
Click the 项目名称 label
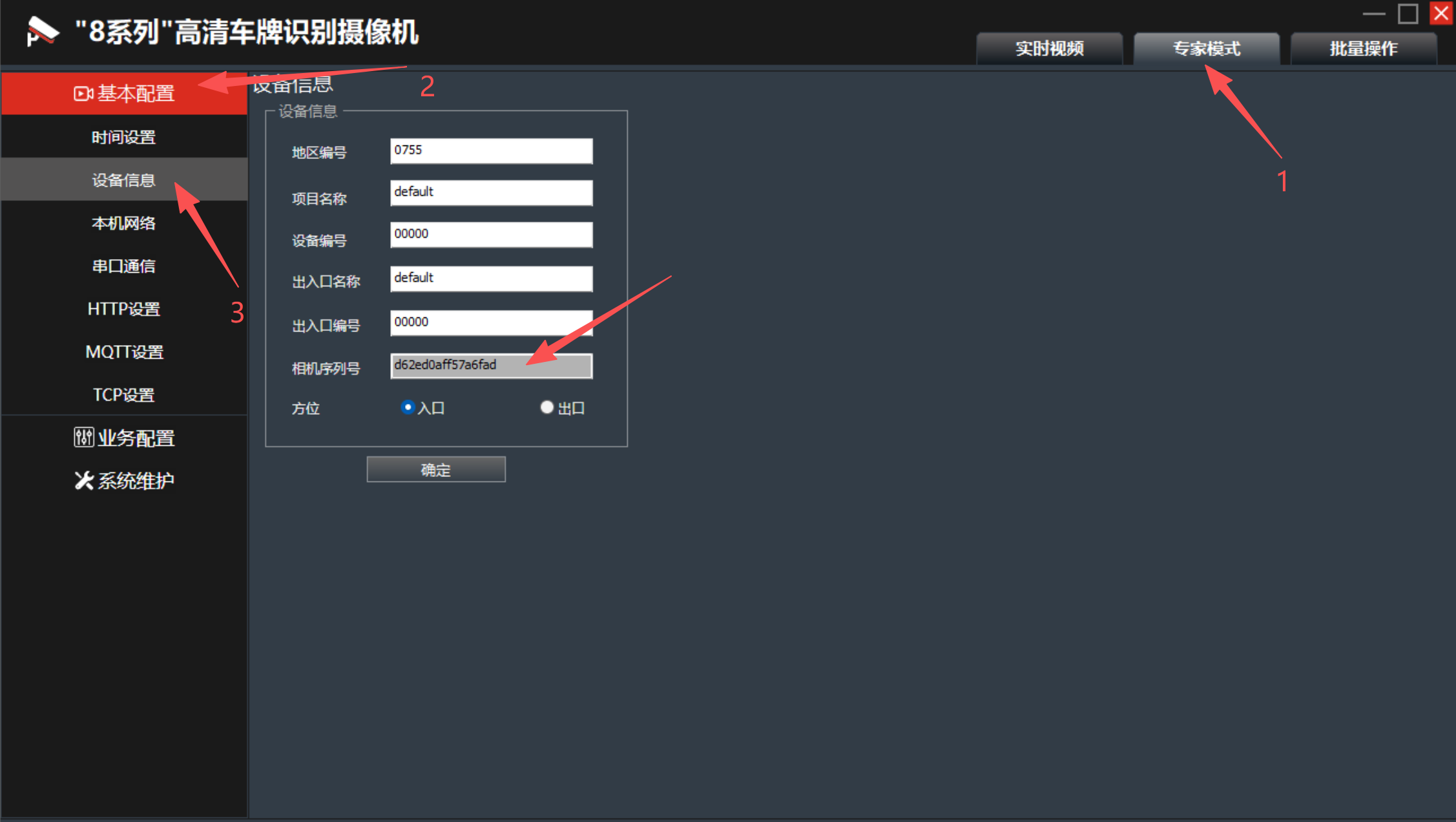point(319,198)
